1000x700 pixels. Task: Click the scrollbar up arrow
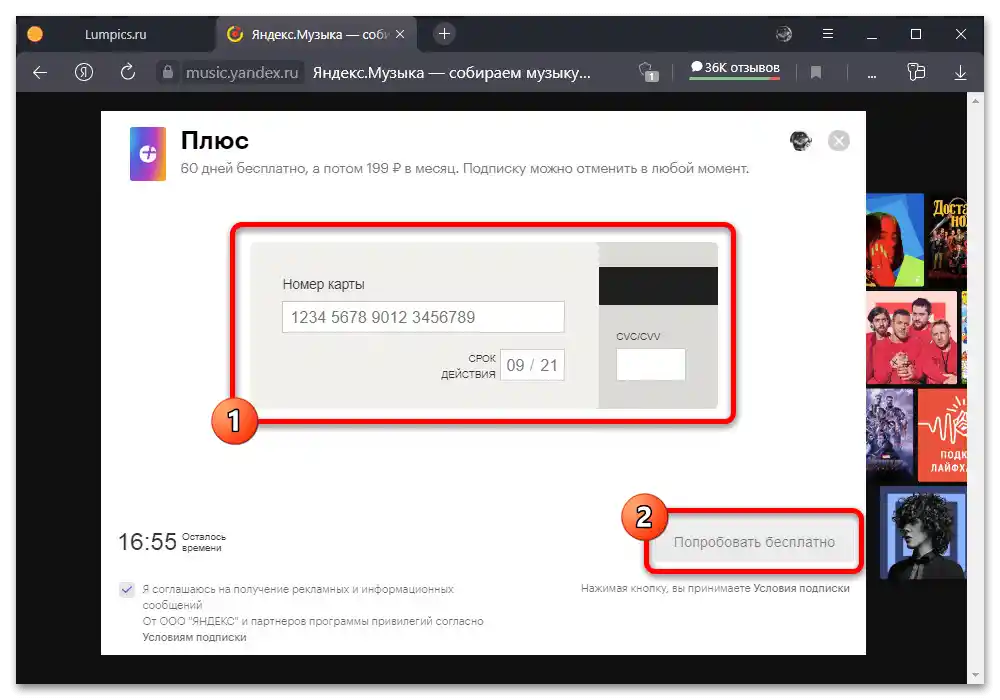[x=975, y=101]
